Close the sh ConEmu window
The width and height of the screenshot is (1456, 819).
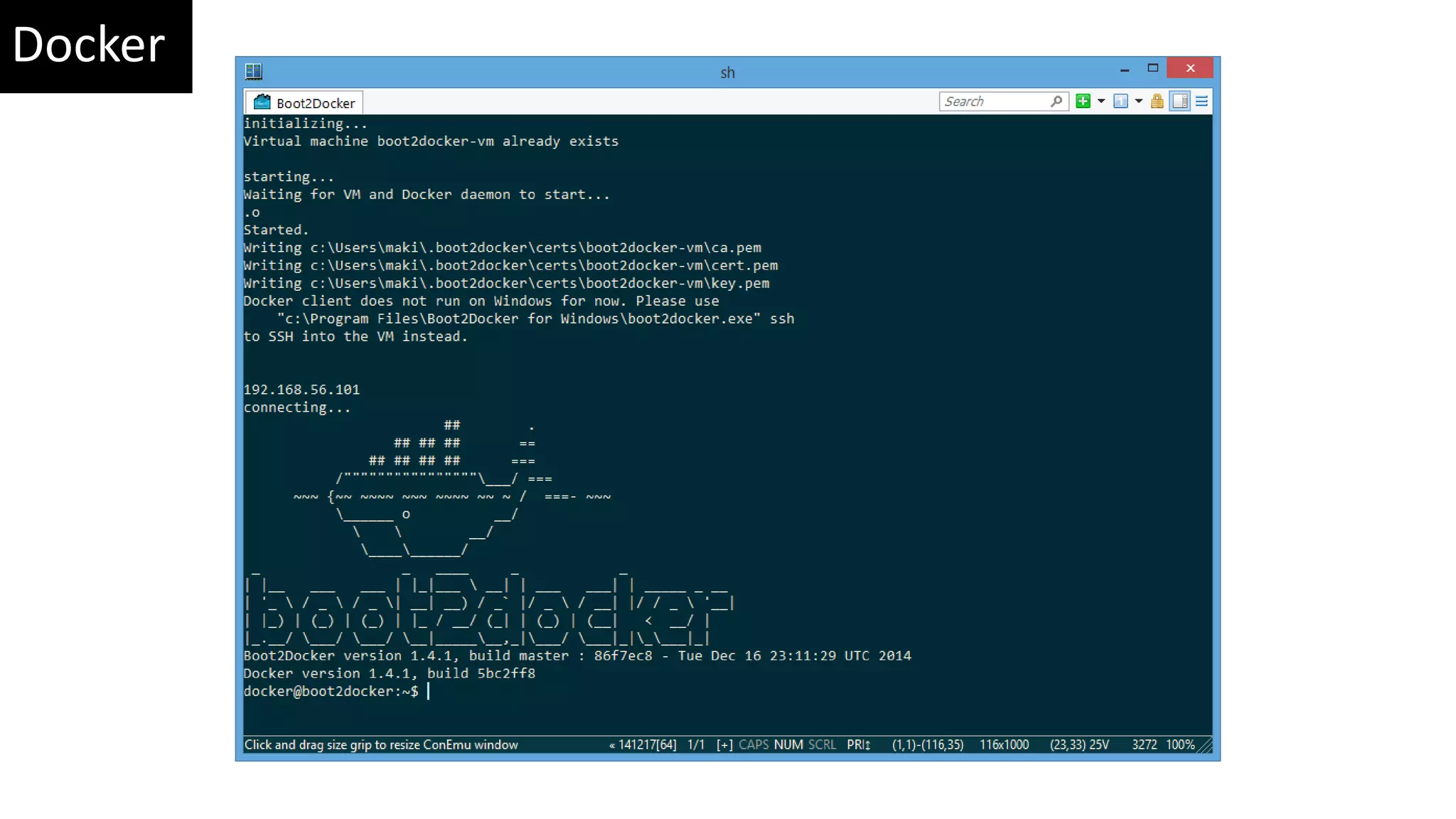click(x=1190, y=68)
